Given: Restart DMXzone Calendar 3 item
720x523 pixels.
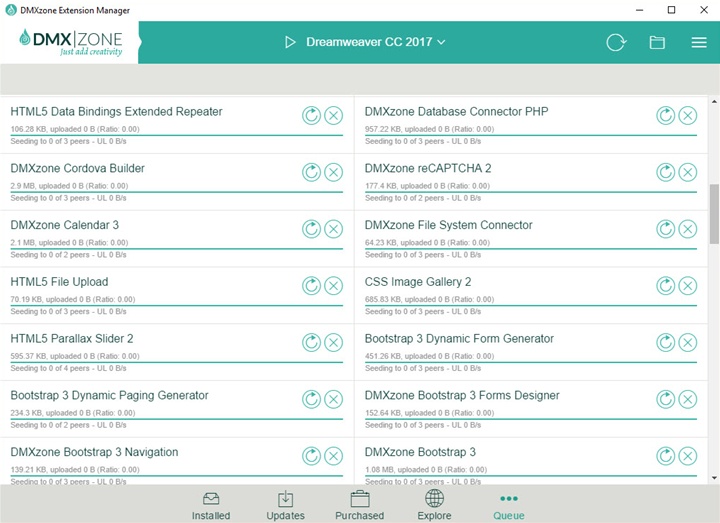Looking at the screenshot, I should click(311, 229).
